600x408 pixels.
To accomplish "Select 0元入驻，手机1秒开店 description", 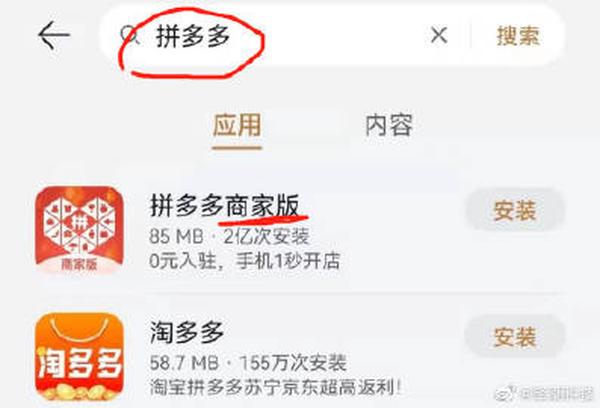I will point(245,261).
